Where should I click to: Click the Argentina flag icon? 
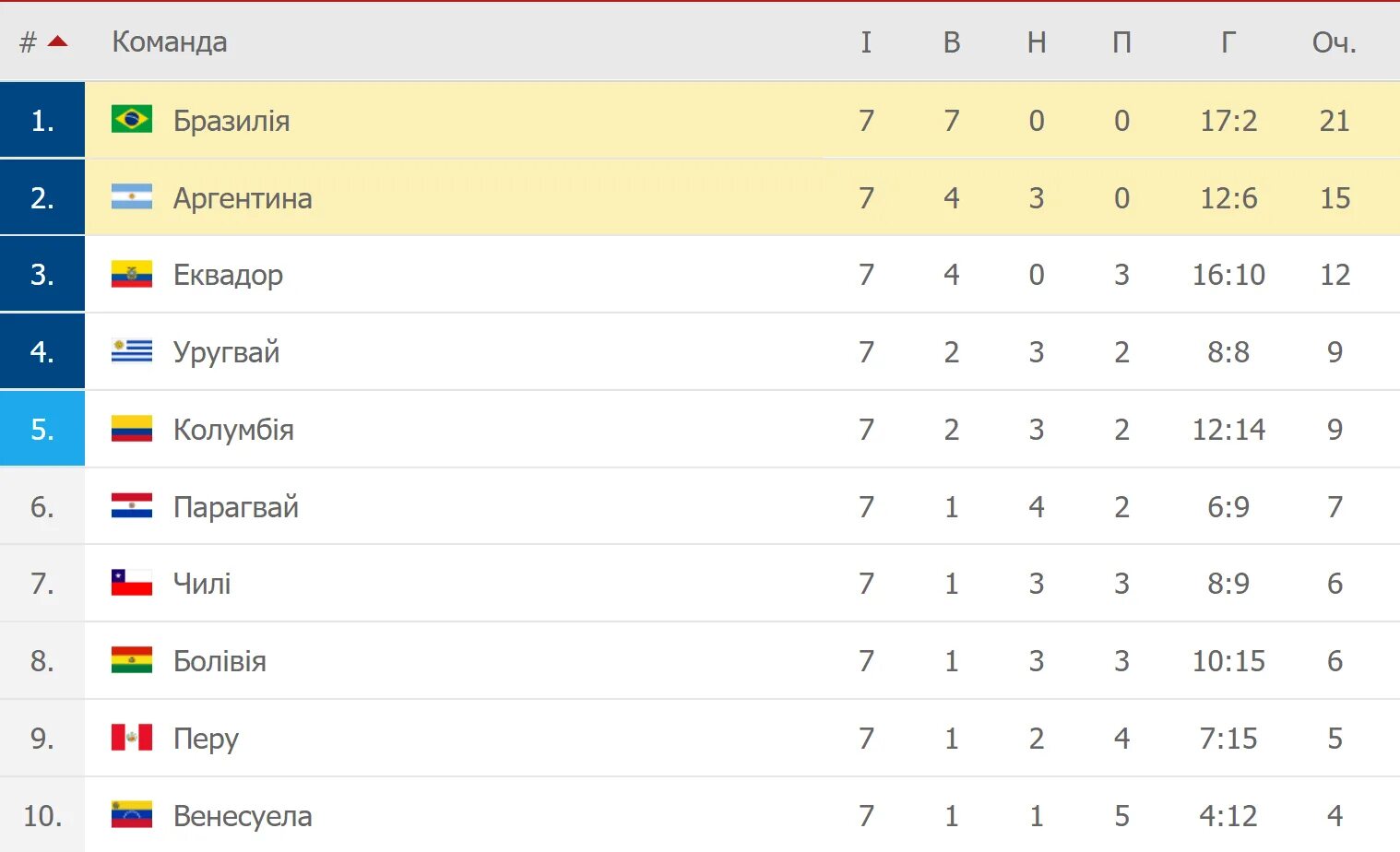tap(132, 197)
